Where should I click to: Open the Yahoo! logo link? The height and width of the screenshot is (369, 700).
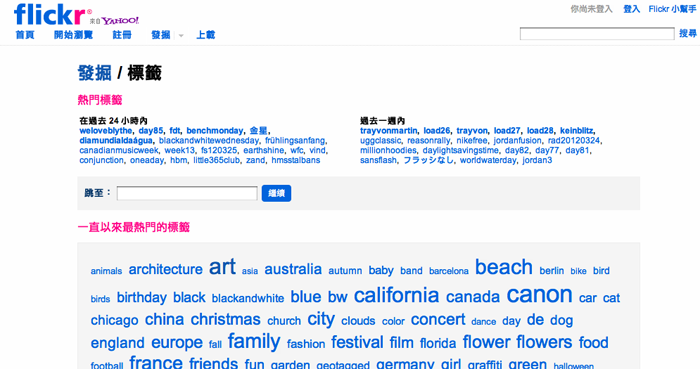pos(120,21)
